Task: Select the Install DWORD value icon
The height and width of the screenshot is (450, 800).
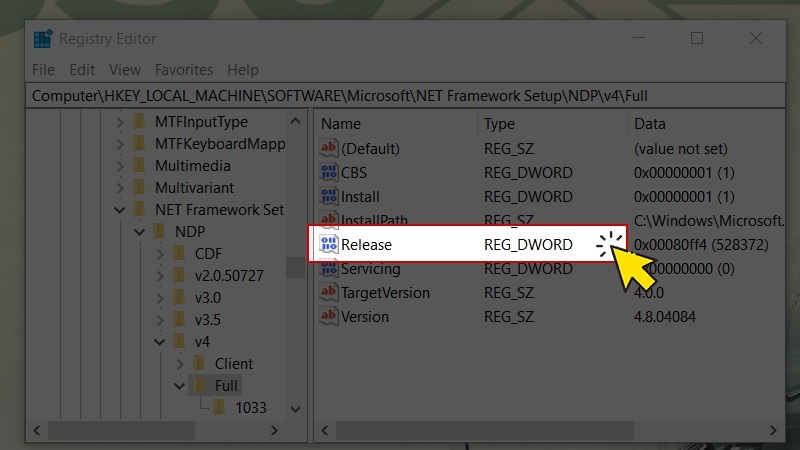Action: click(329, 196)
